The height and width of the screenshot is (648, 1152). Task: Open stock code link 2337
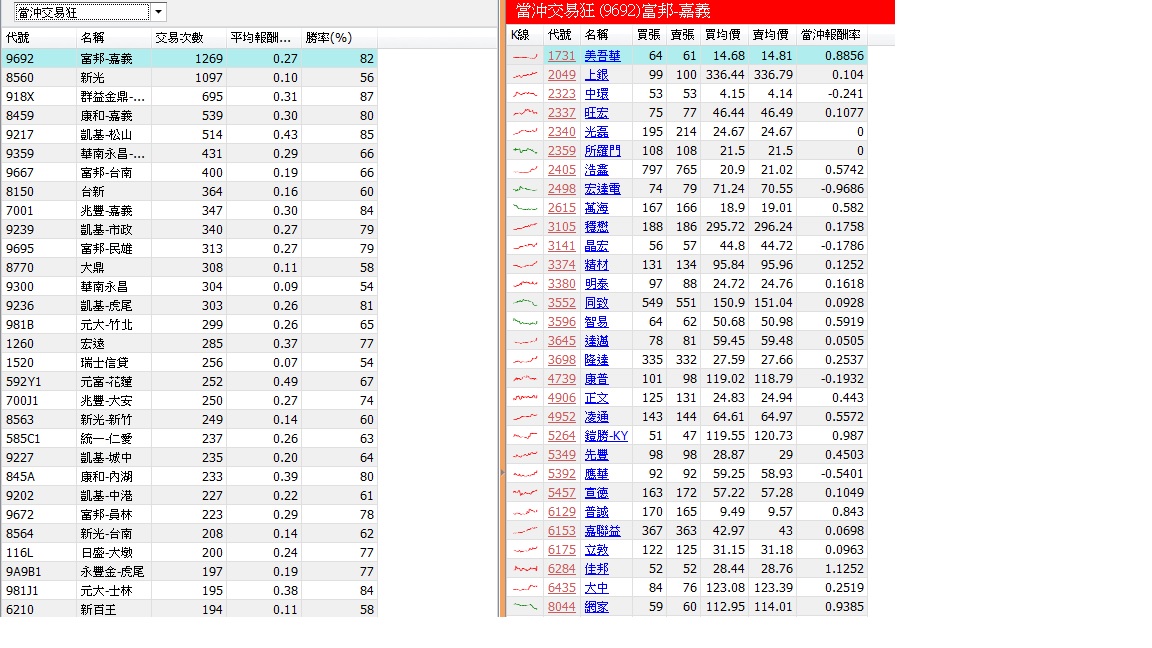pyautogui.click(x=561, y=113)
